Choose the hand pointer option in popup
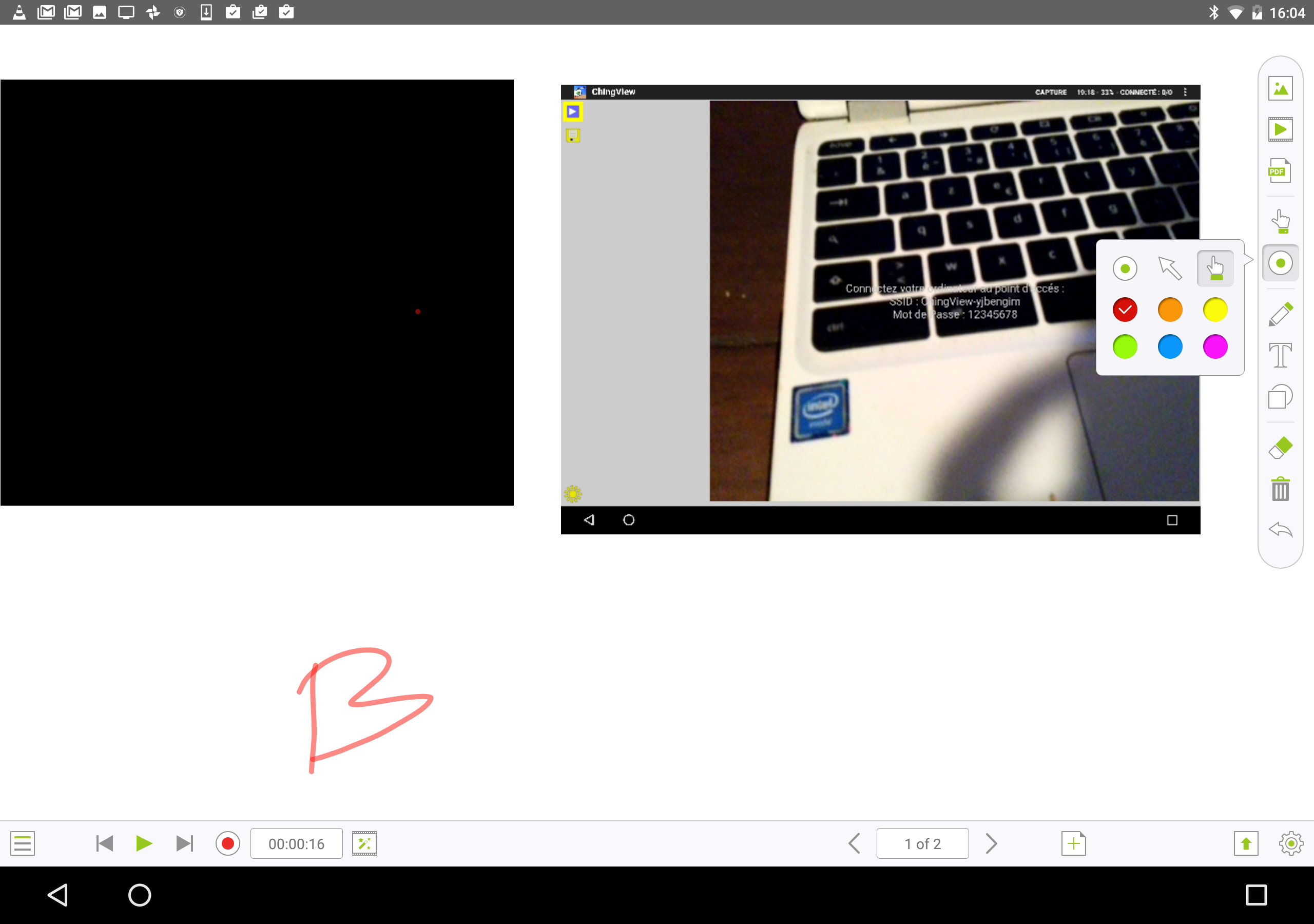 [x=1215, y=268]
